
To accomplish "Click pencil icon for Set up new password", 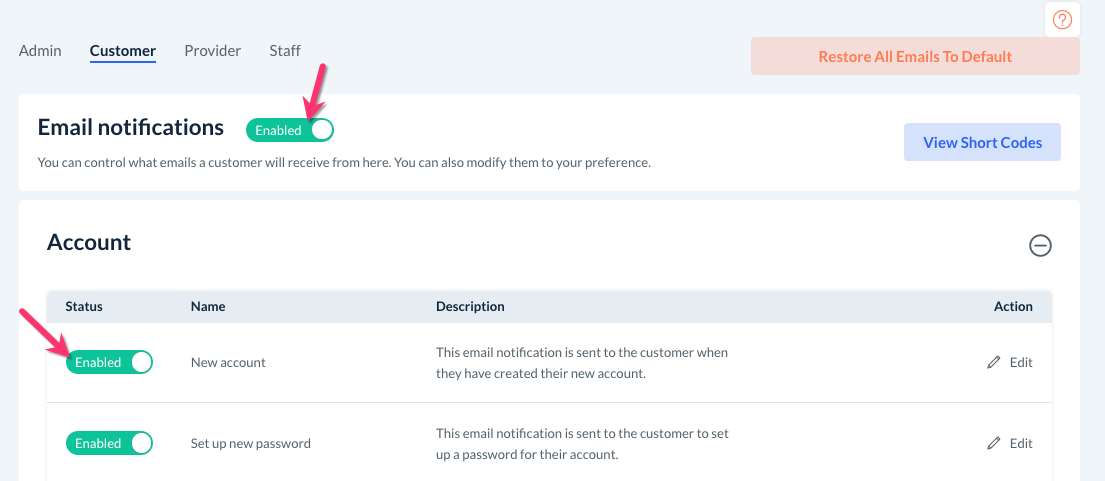I will (993, 443).
